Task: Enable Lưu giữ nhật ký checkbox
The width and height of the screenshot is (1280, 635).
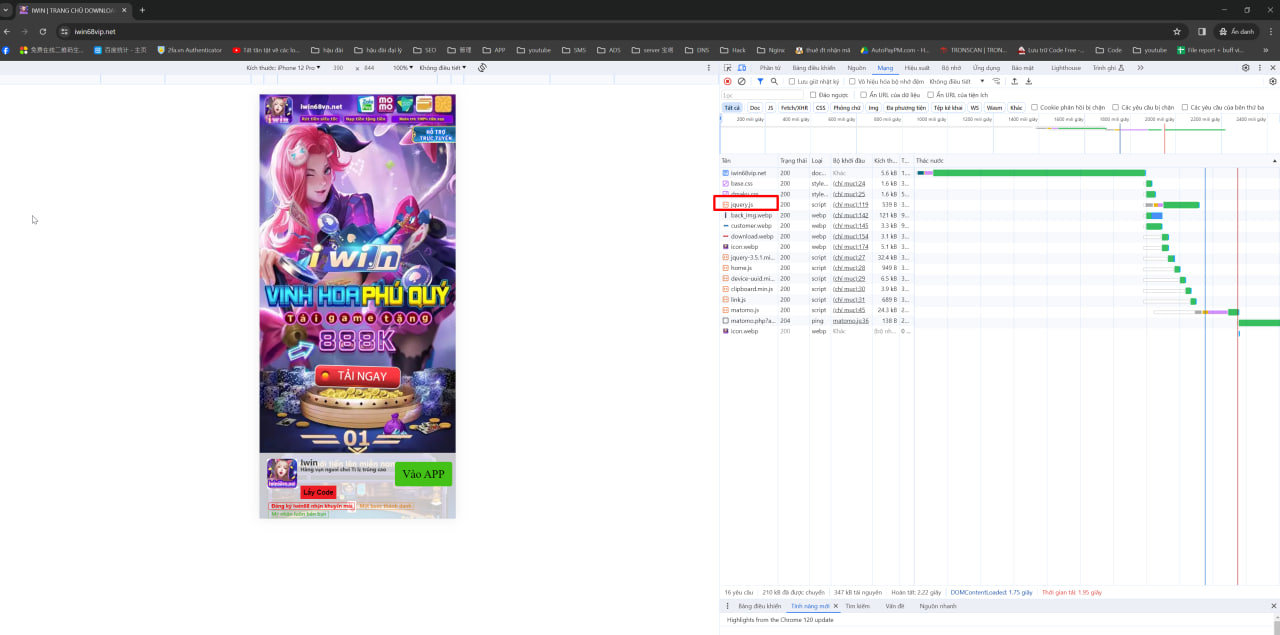Action: click(x=792, y=81)
